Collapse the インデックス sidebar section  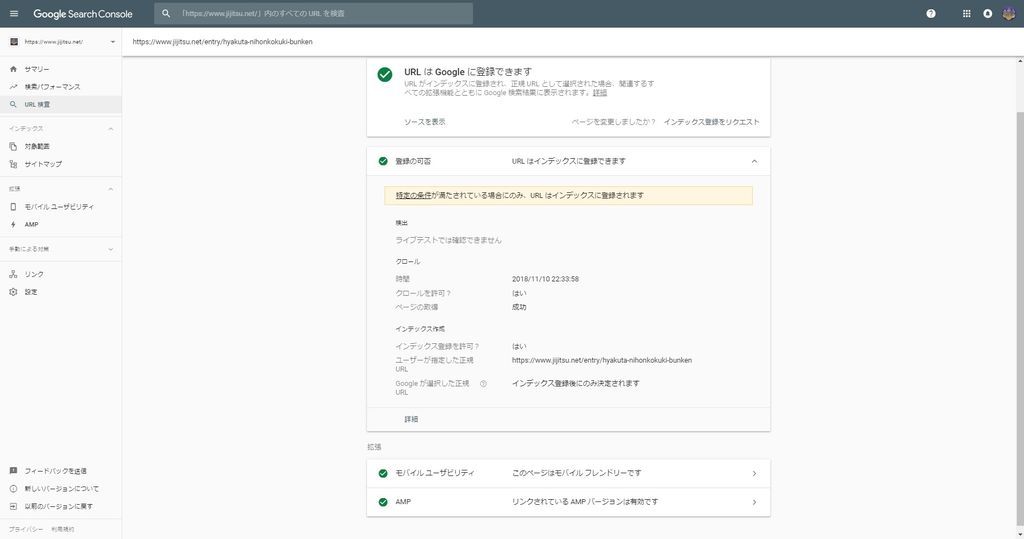(110, 129)
